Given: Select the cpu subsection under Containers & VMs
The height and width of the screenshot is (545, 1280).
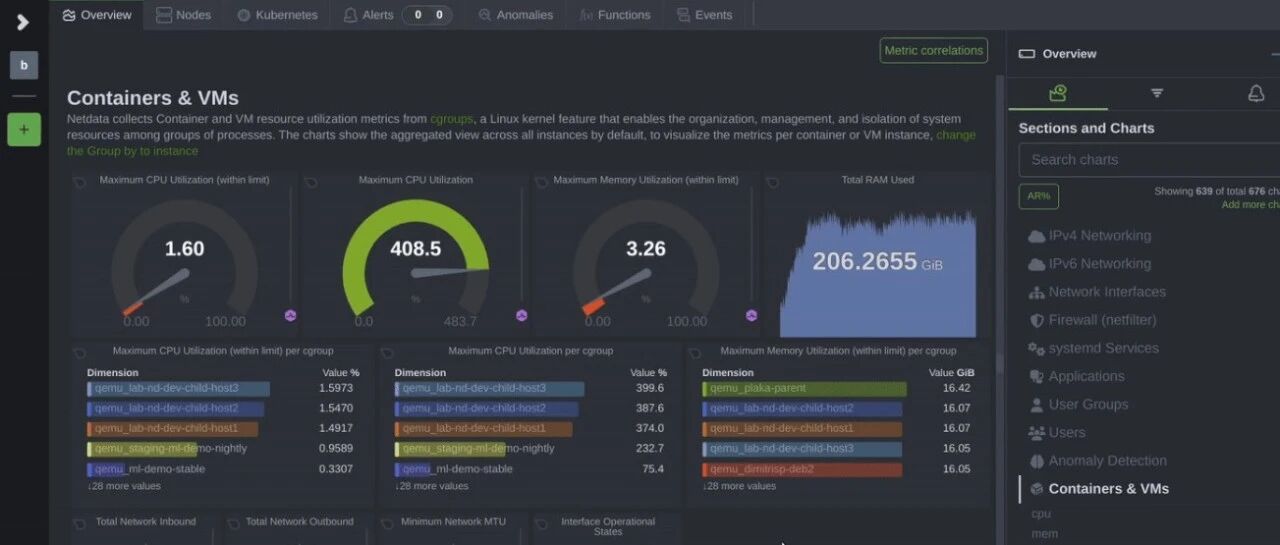Looking at the screenshot, I should point(1041,514).
